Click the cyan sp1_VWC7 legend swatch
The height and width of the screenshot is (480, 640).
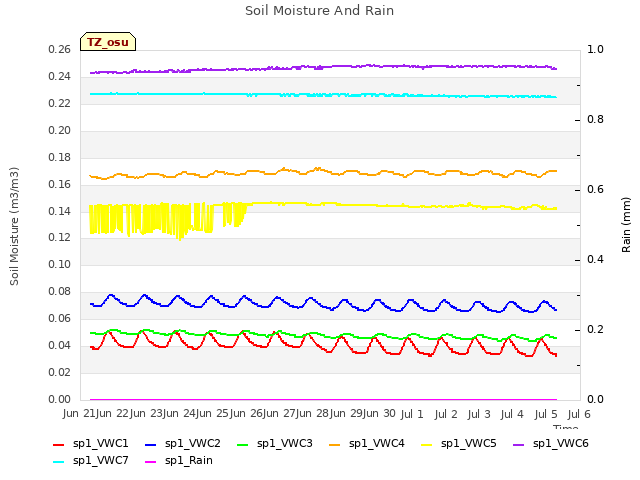pyautogui.click(x=59, y=462)
